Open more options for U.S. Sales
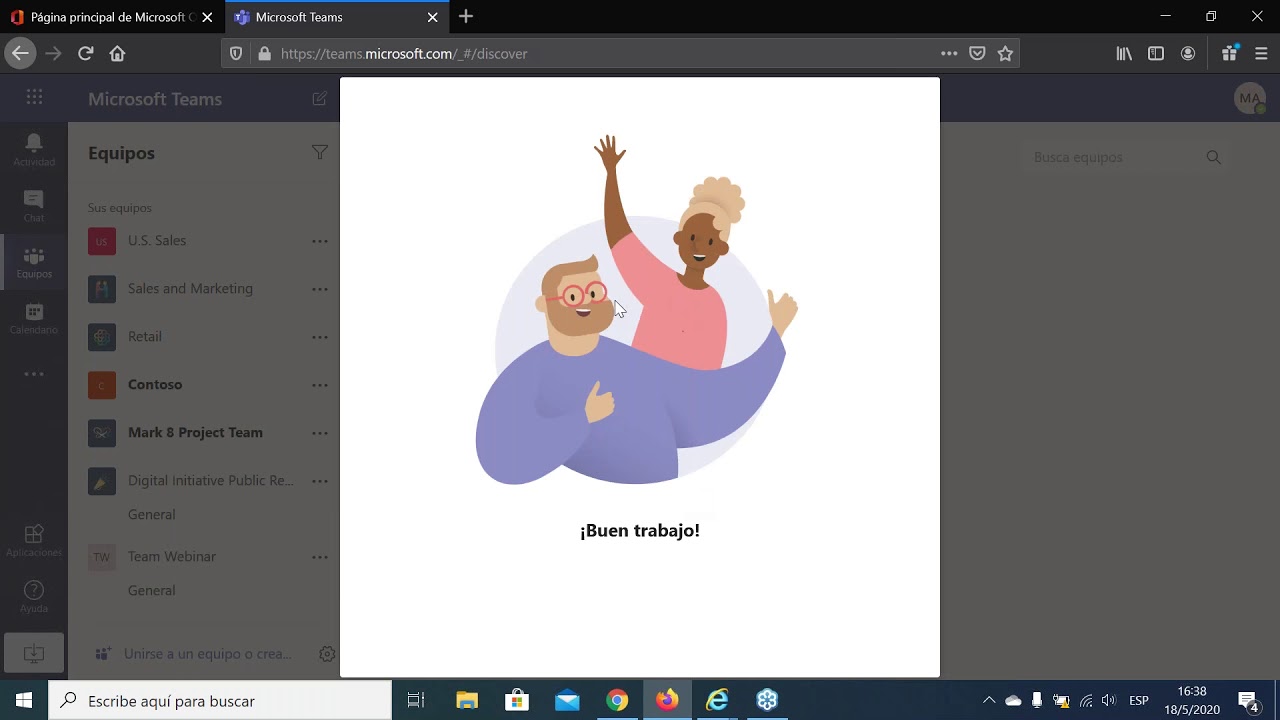The image size is (1280, 720). point(320,241)
